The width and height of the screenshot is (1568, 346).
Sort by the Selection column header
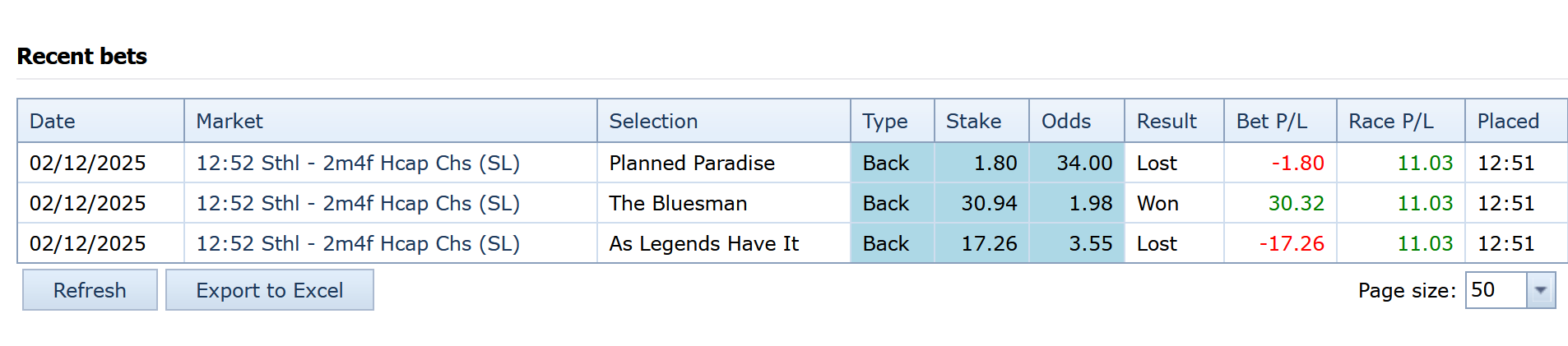(653, 121)
